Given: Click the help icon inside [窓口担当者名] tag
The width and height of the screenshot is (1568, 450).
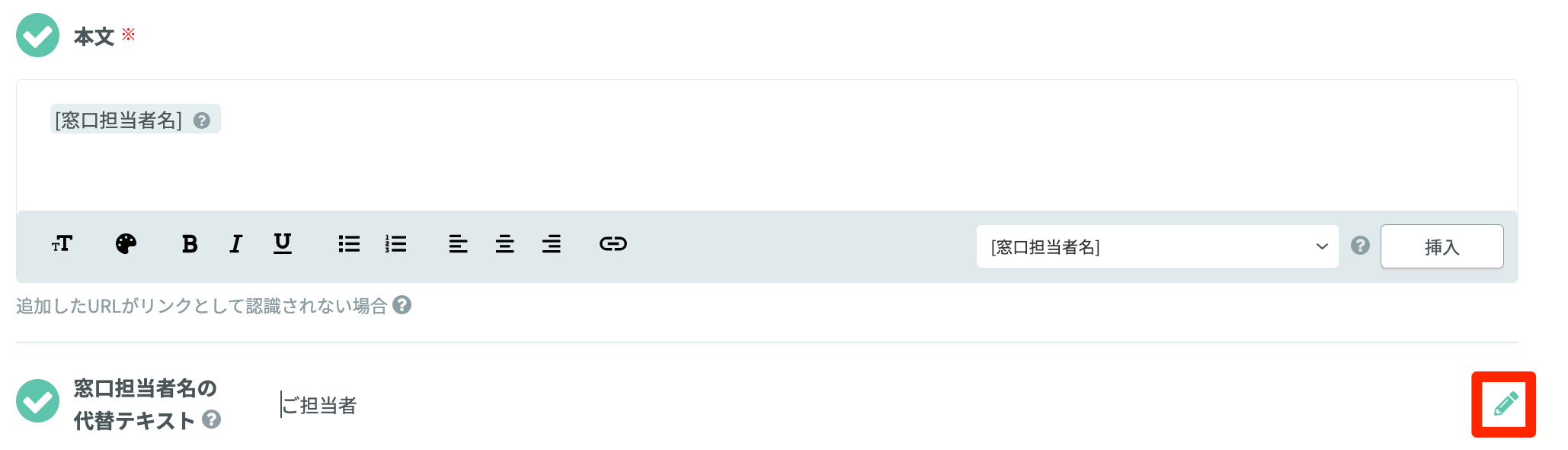Looking at the screenshot, I should (202, 121).
